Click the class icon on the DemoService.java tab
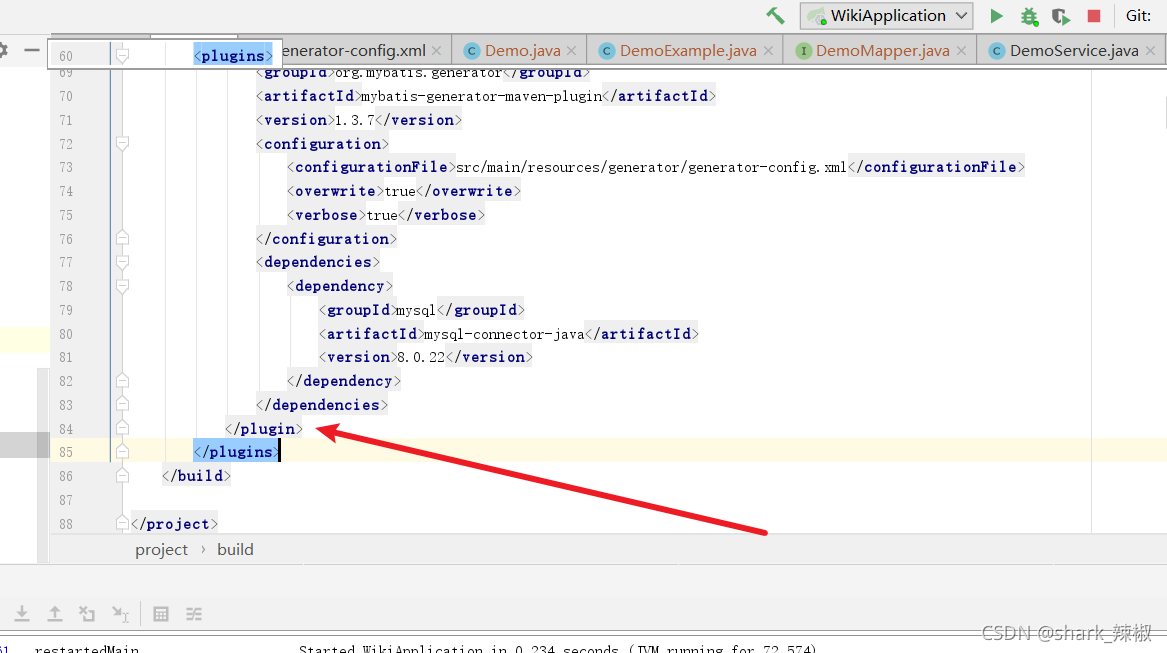Image resolution: width=1167 pixels, height=653 pixels. [997, 51]
